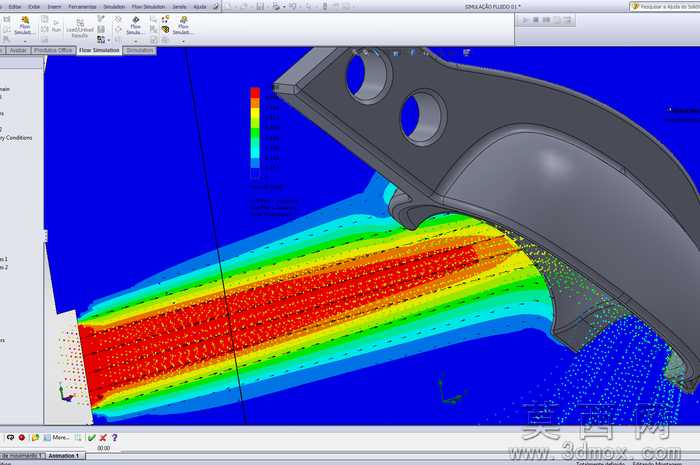700x465 pixels.
Task: Switch to the Simulation ribbon tab
Action: 140,50
